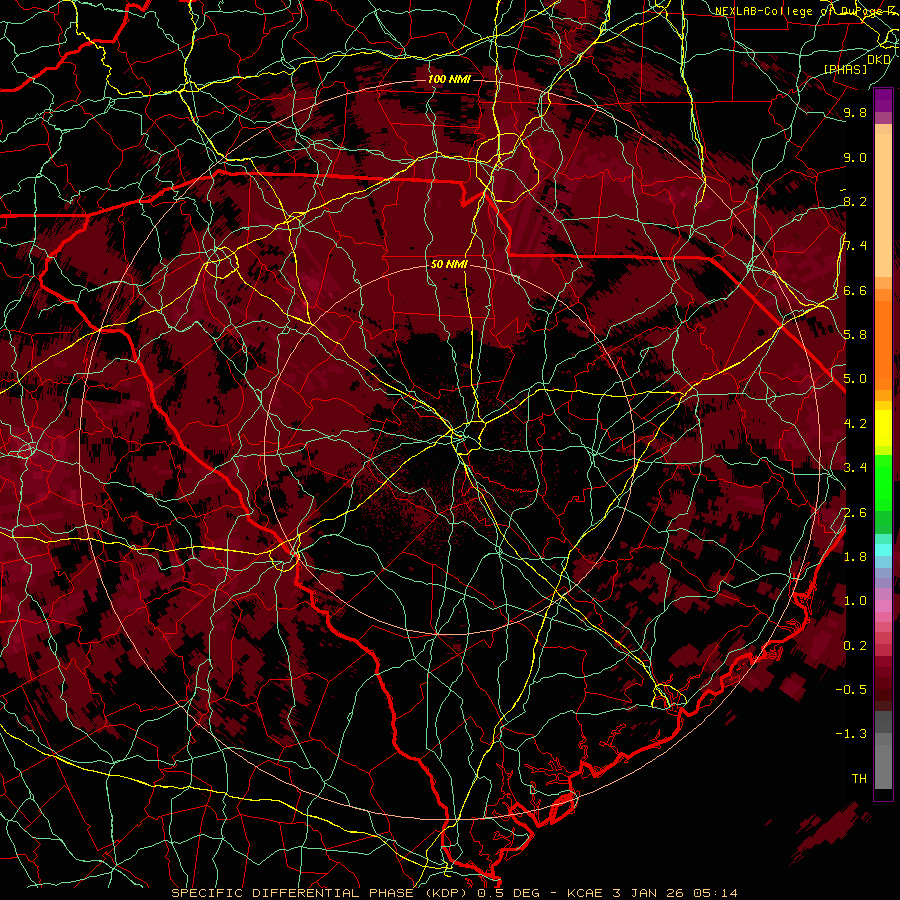Pick the pink segment of the color bar
Image resolution: width=900 pixels, height=900 pixels.
883,607
